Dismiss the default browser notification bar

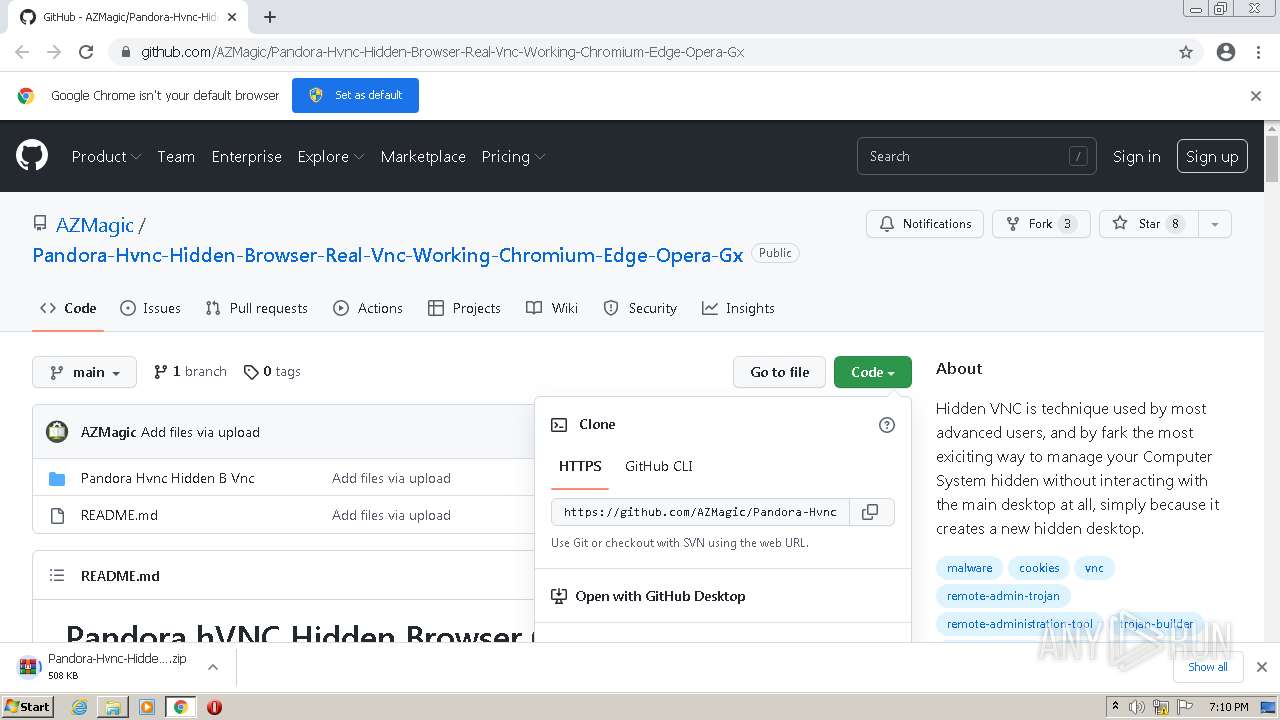coord(1256,96)
